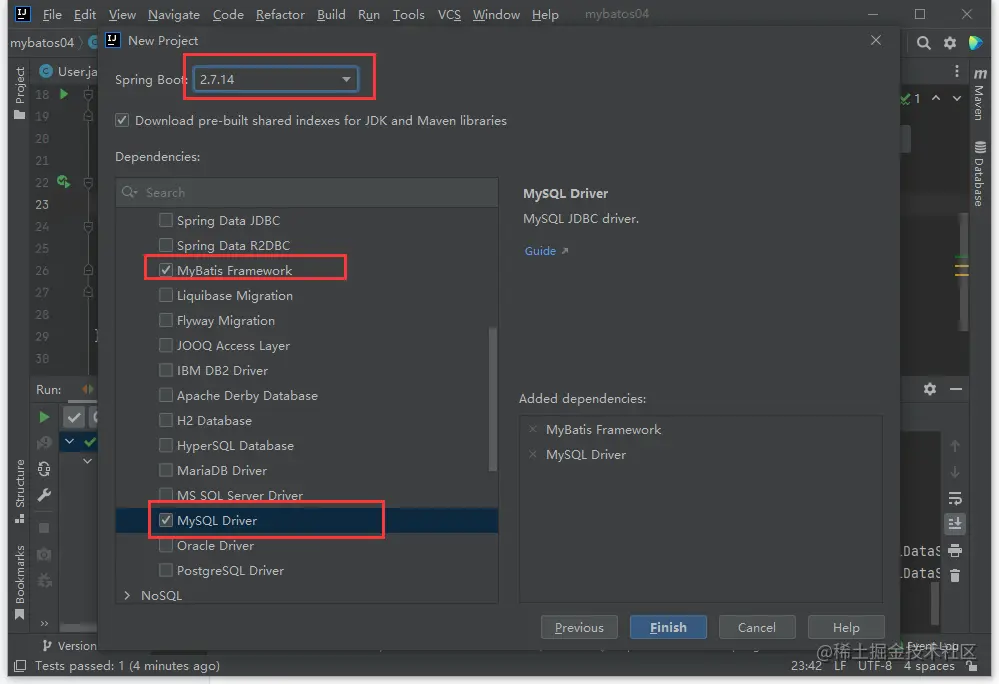Check Spring Data R2DBC dependency
This screenshot has width=999, height=684.
[166, 245]
